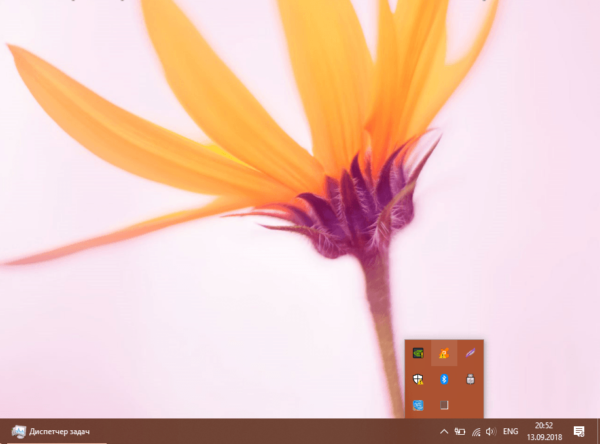Open the battery power status icon
Image resolution: width=600 pixels, height=444 pixels.
(x=460, y=432)
